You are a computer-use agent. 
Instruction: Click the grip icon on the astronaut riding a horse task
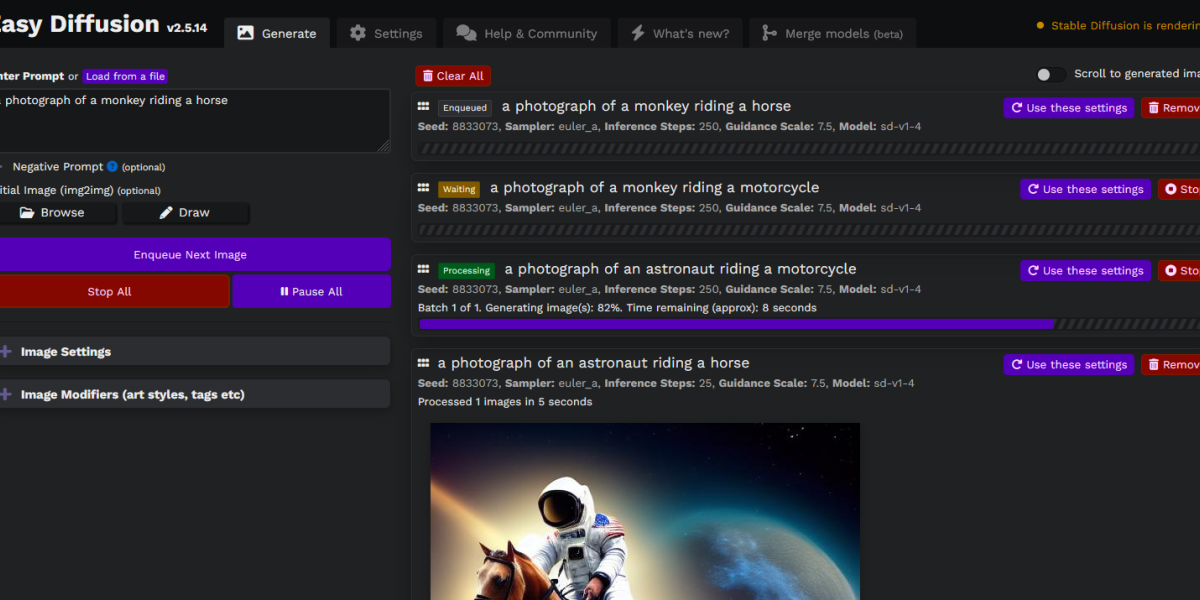click(x=423, y=363)
